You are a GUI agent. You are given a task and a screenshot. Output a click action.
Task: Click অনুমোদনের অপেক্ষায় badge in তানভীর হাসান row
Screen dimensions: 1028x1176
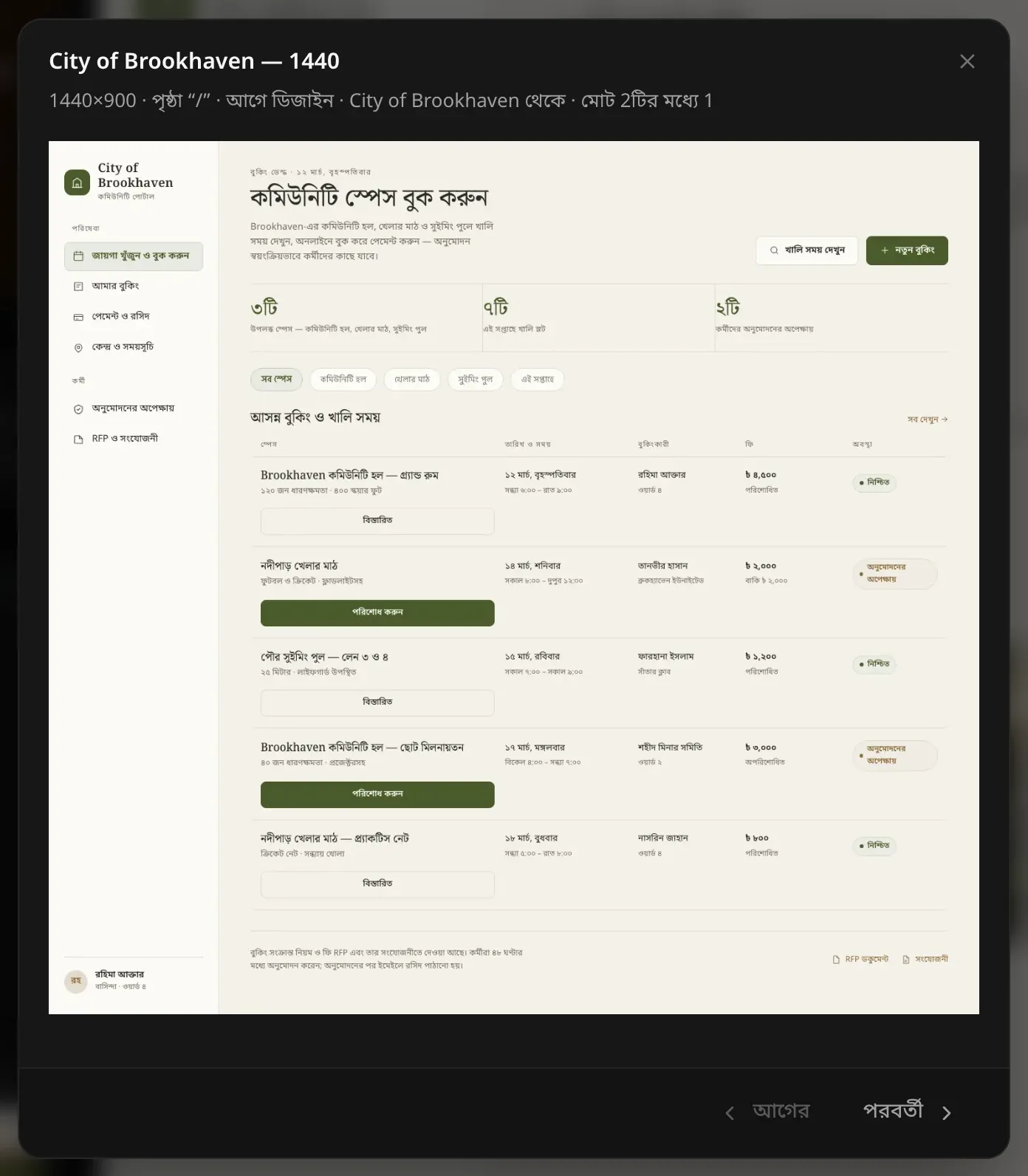click(x=895, y=574)
